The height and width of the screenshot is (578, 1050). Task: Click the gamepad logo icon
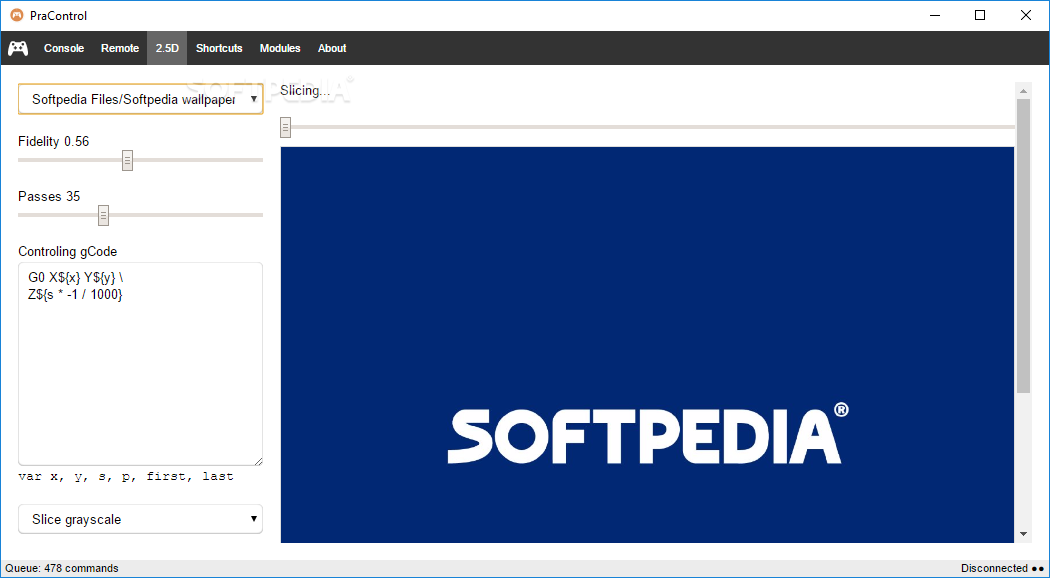click(18, 48)
